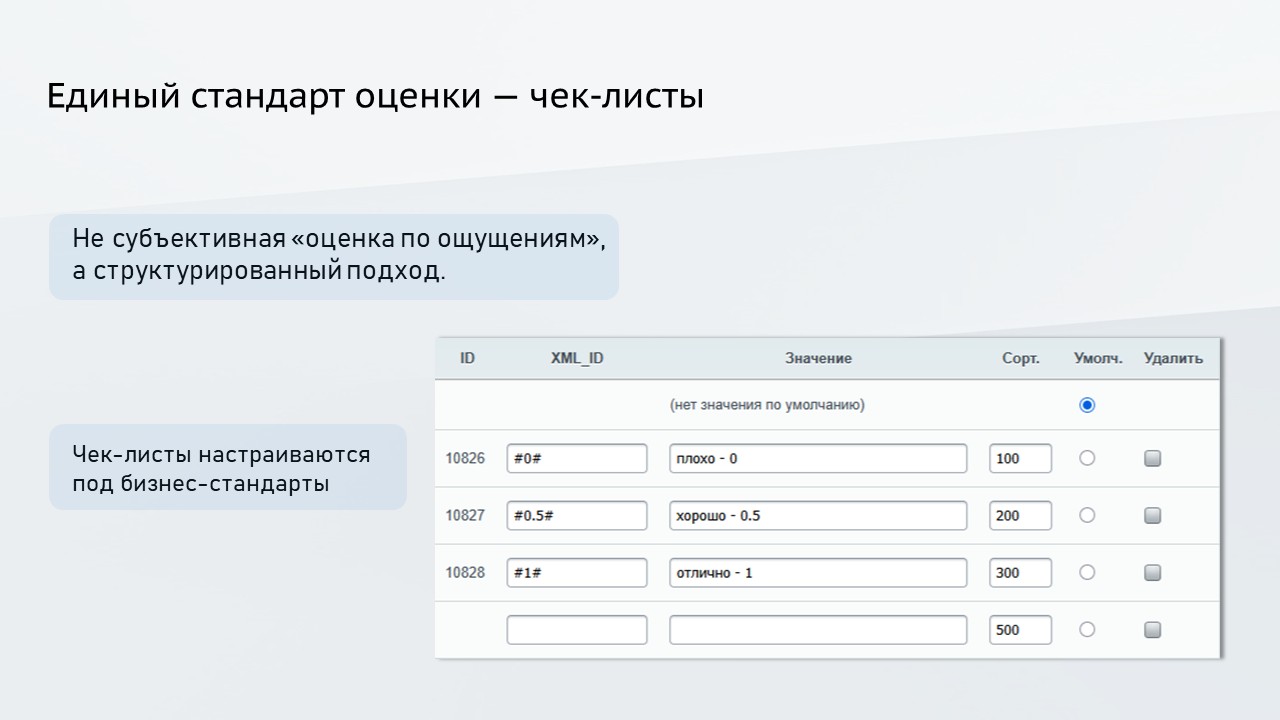The height and width of the screenshot is (720, 1280).
Task: Click the XML_ID field containing #0#
Action: coord(577,458)
